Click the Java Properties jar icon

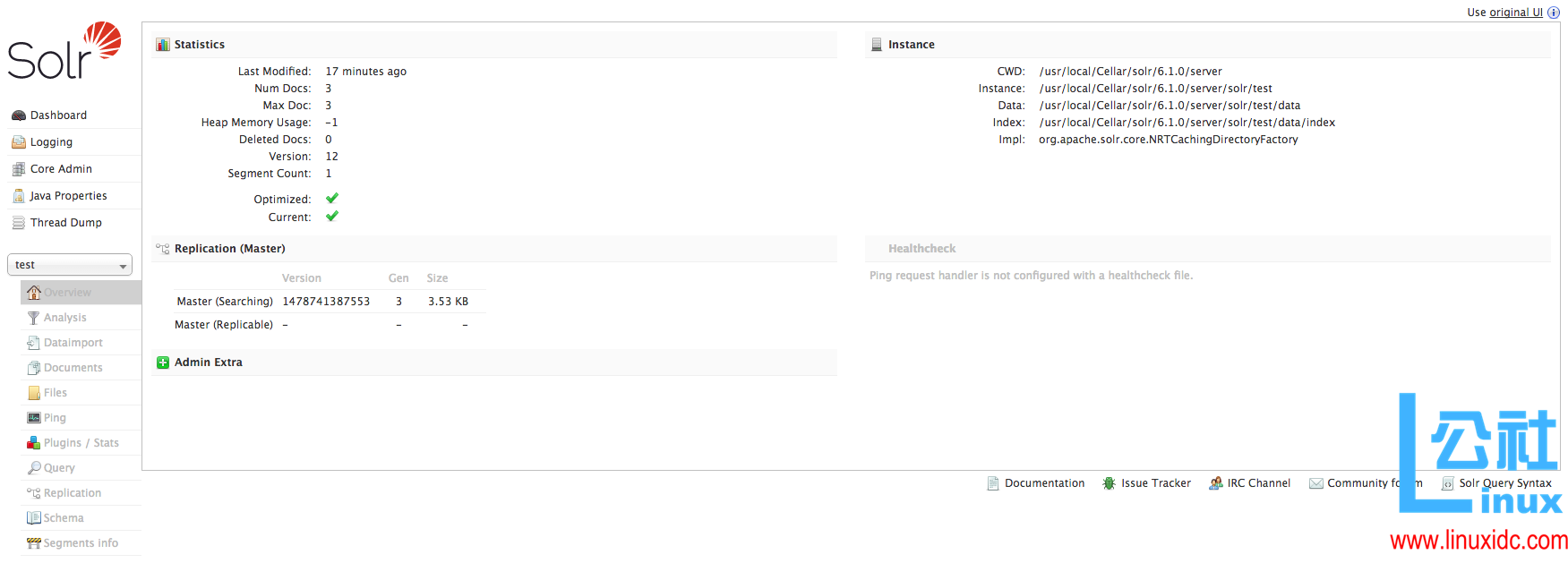tap(19, 196)
